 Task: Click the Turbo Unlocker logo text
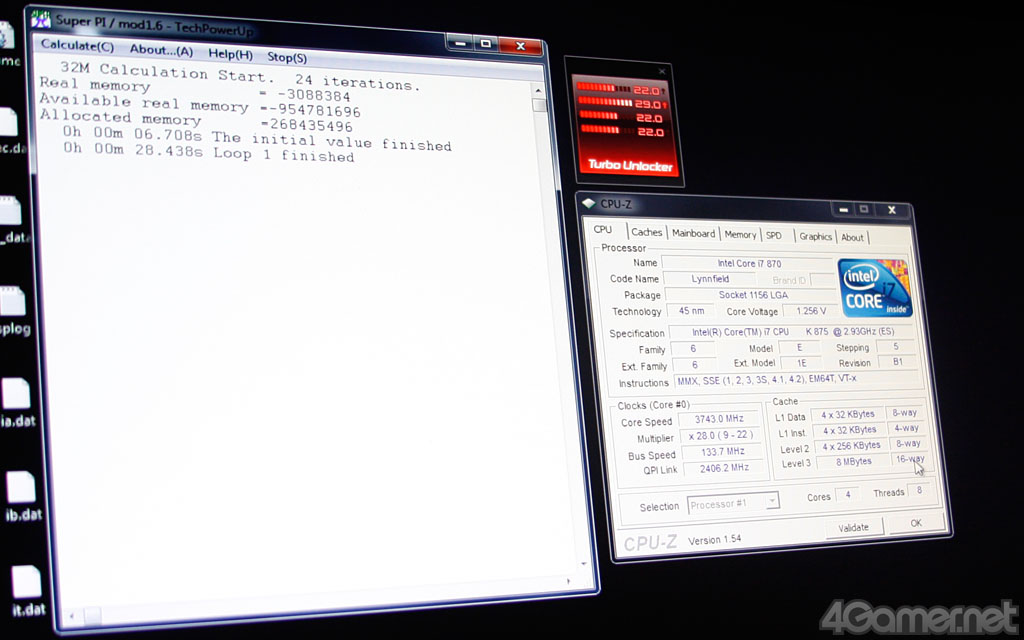click(630, 165)
